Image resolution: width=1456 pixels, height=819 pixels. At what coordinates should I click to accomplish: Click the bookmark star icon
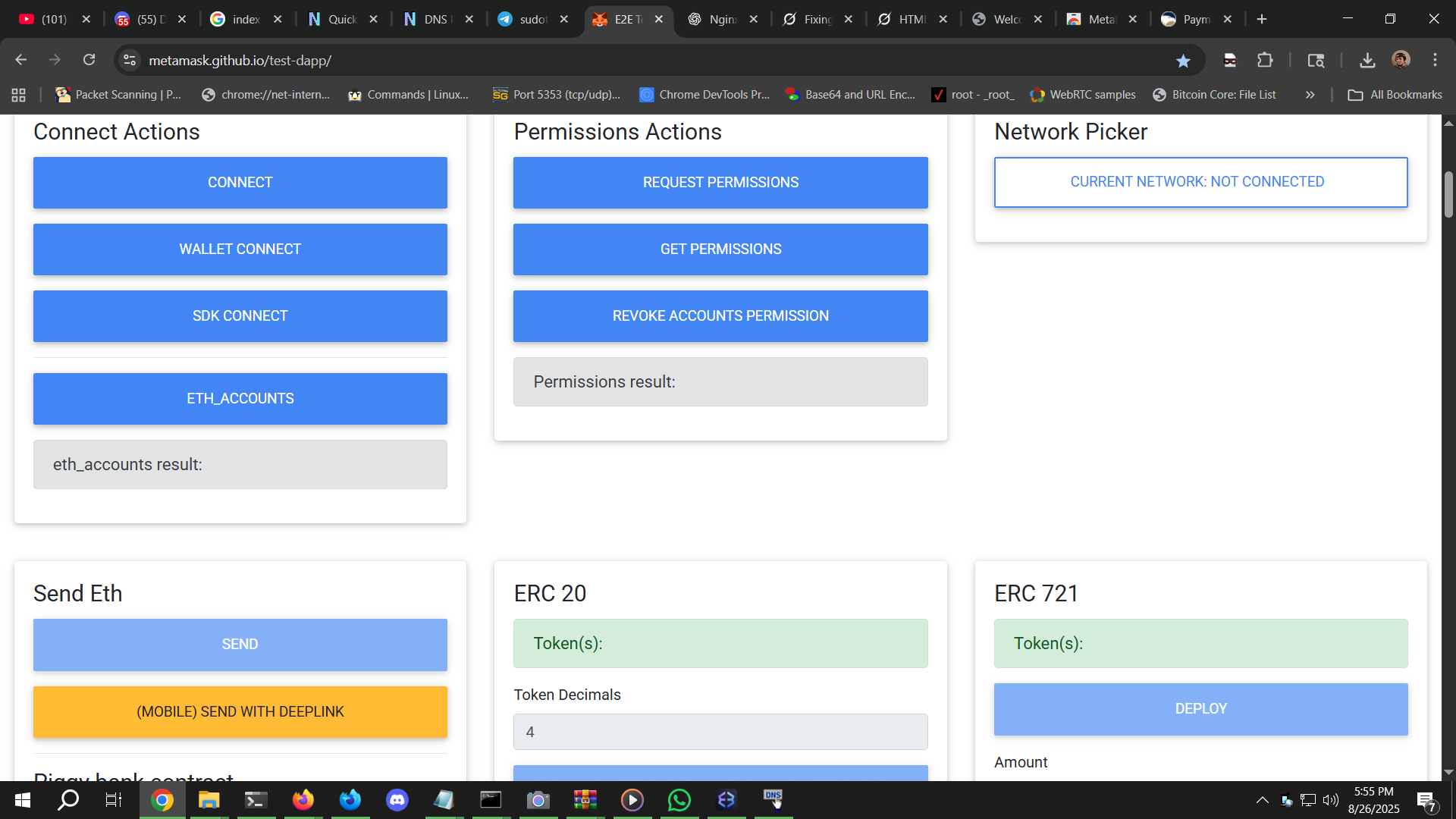(1183, 61)
